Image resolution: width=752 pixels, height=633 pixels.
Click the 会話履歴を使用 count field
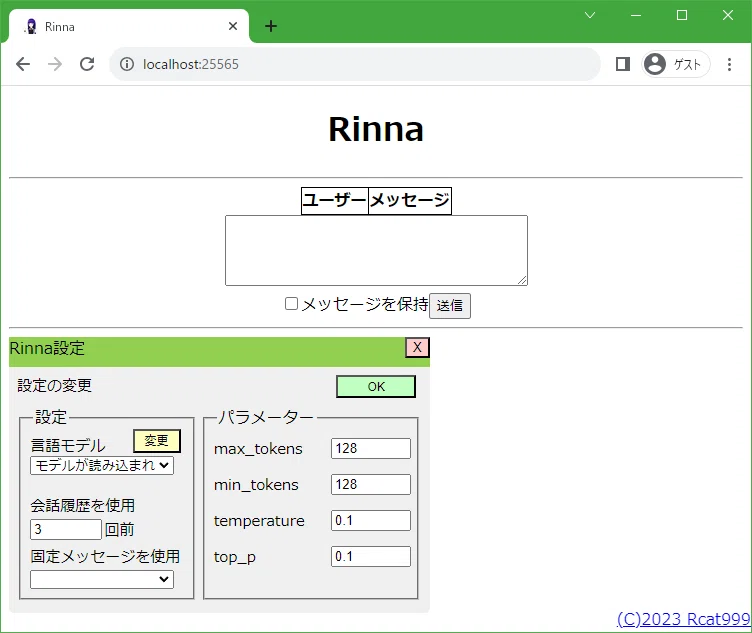[66, 529]
